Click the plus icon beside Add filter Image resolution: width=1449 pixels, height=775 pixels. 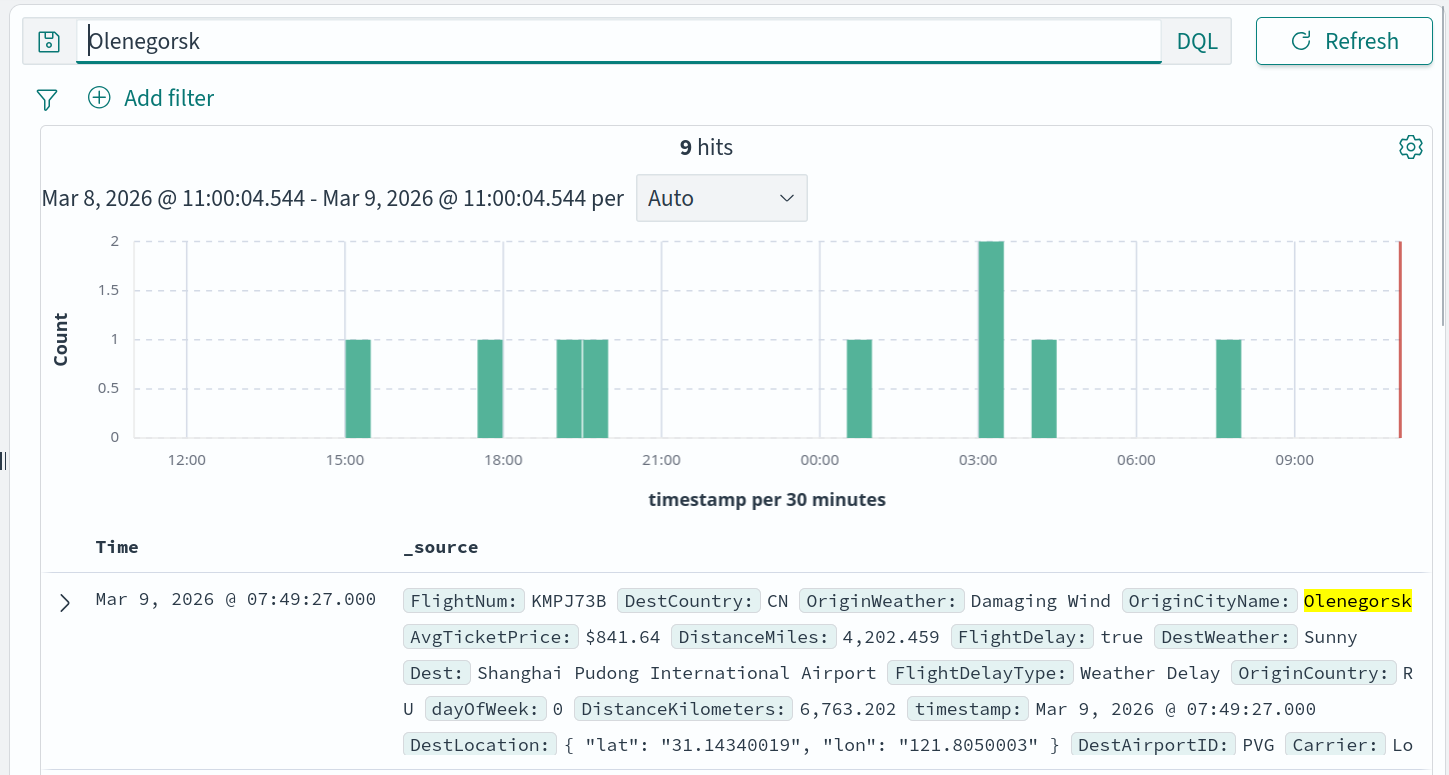coord(99,98)
